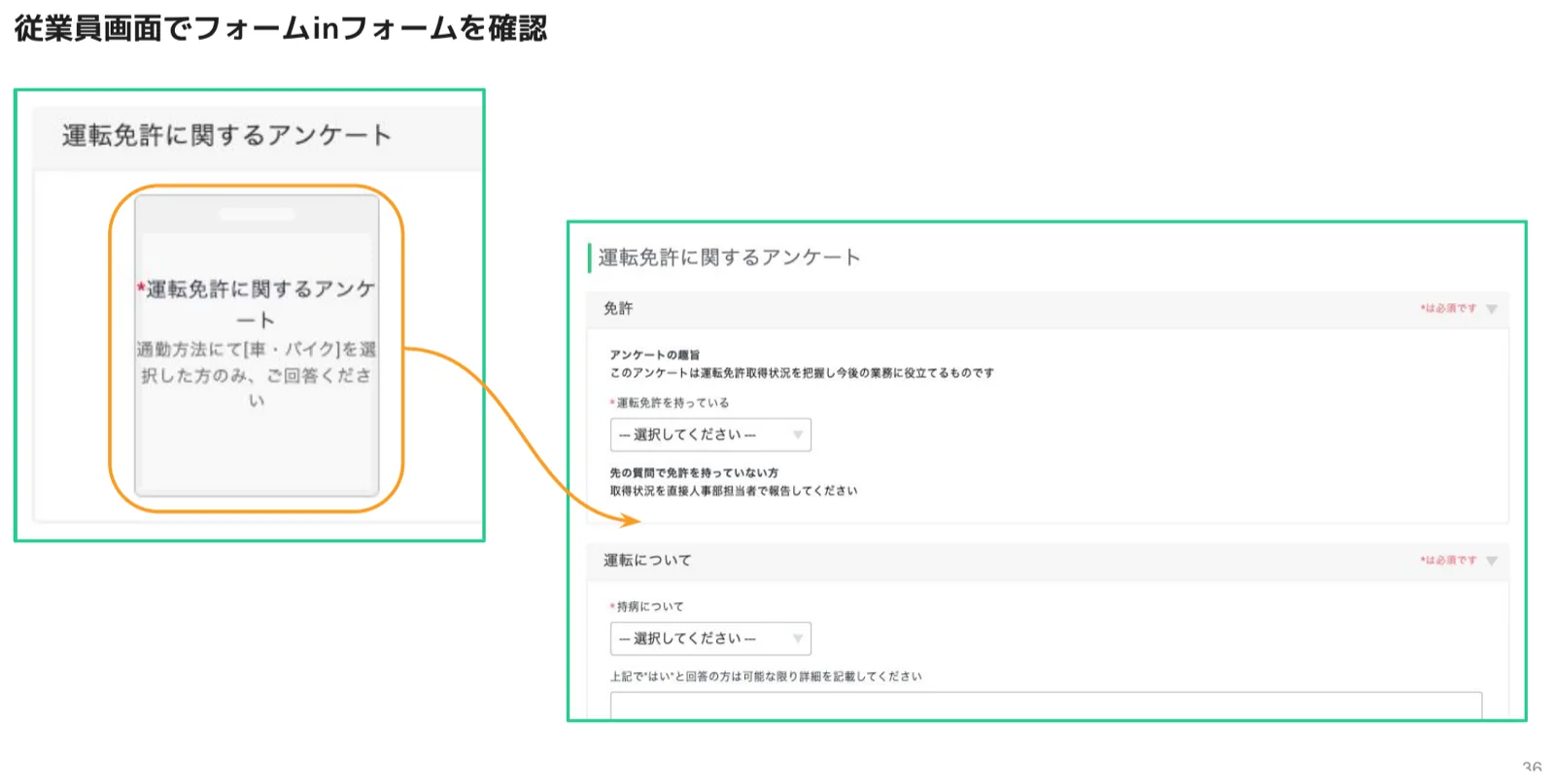
Task: Click the アンケートの趣旨 heading text
Action: coord(654,355)
